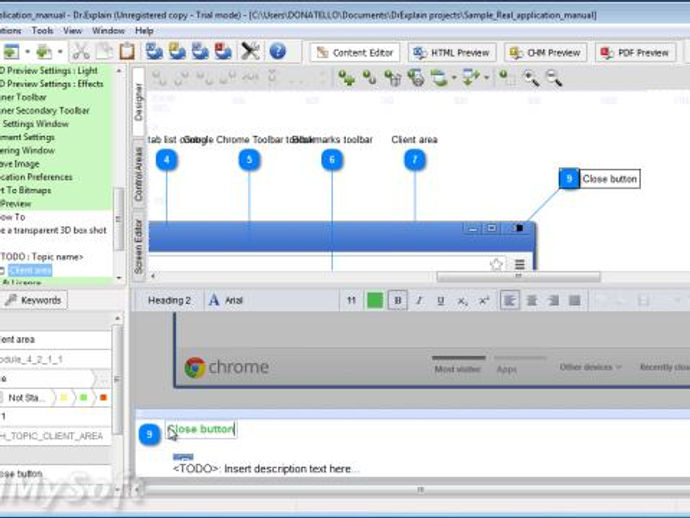Open the Help menu
The image size is (690, 518).
(x=144, y=31)
